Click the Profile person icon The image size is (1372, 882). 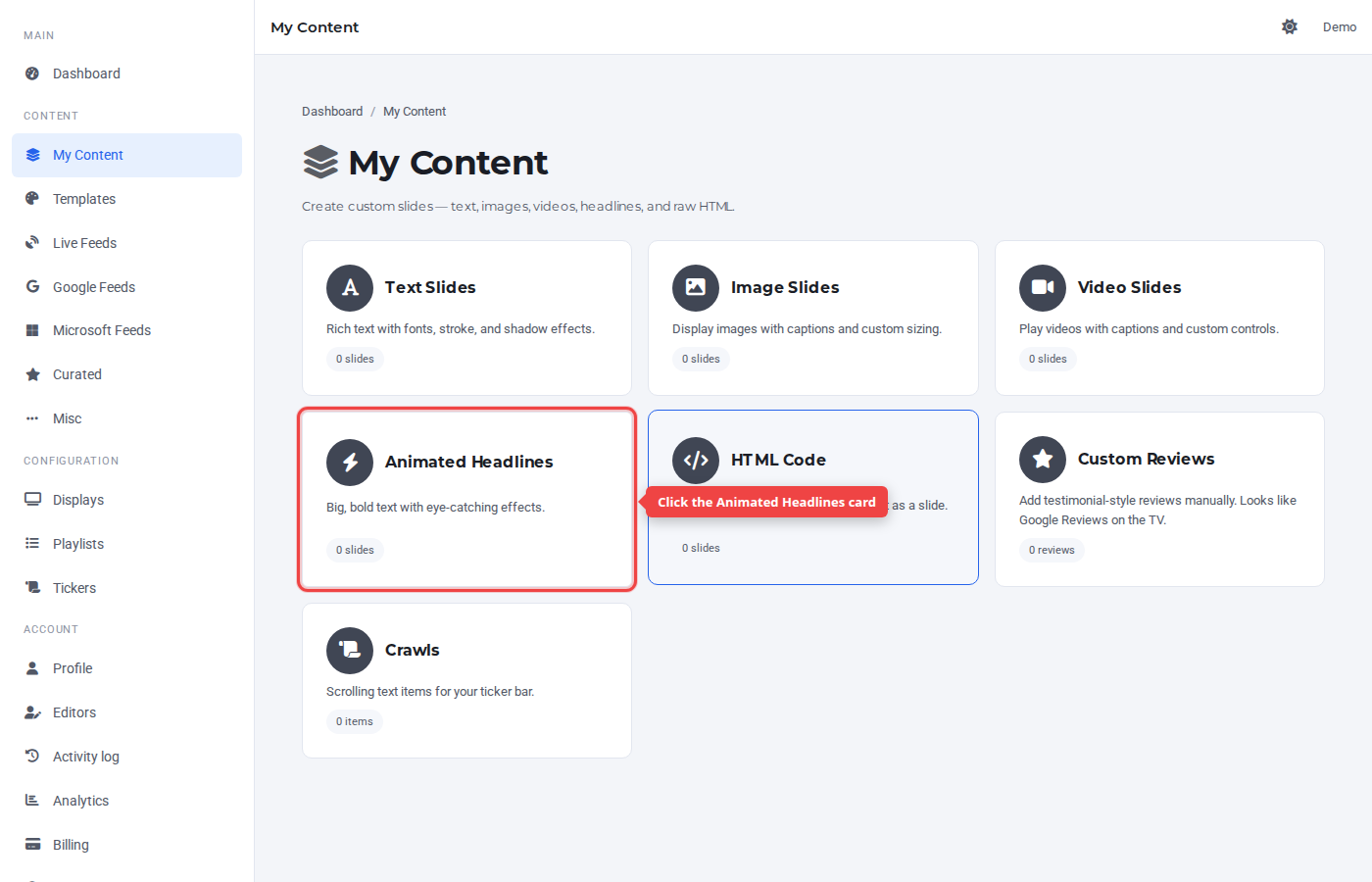click(32, 668)
